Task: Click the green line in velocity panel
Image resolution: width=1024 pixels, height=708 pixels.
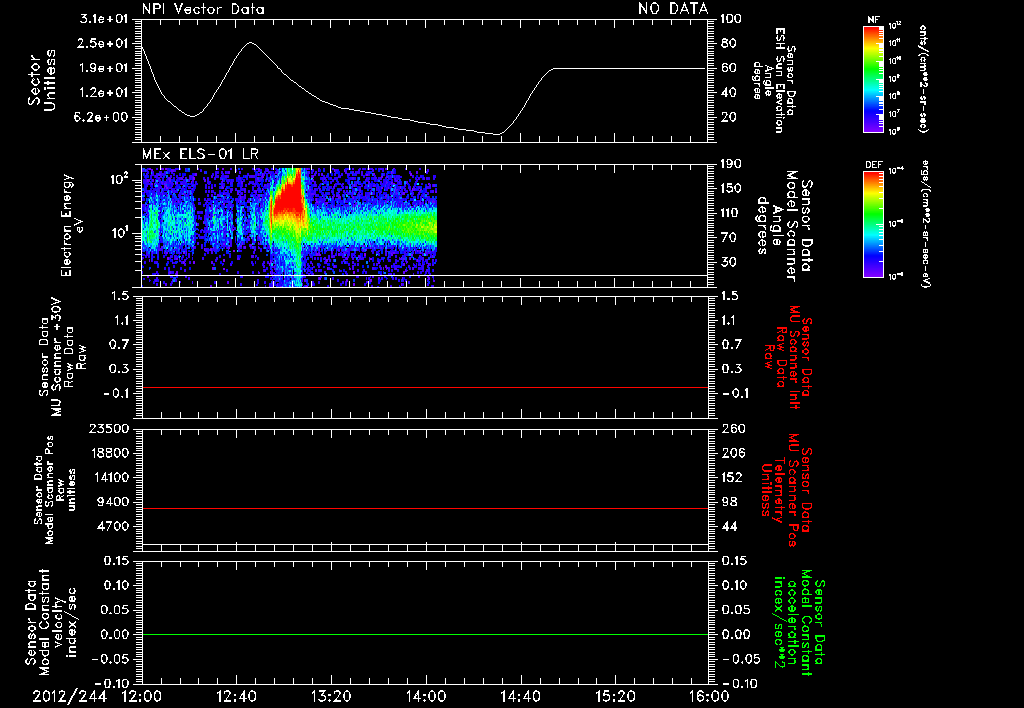Action: [x=425, y=634]
